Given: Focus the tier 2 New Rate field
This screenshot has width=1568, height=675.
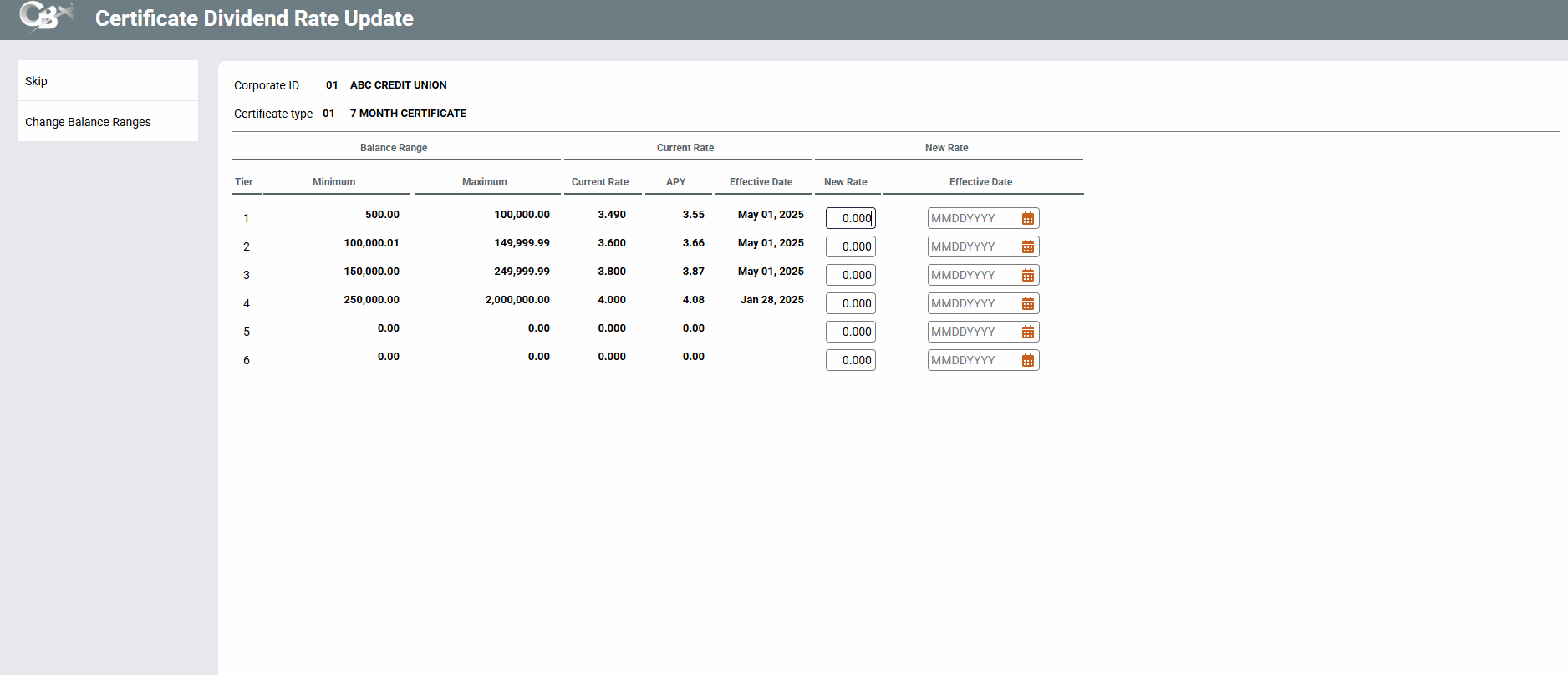Looking at the screenshot, I should tap(850, 246).
